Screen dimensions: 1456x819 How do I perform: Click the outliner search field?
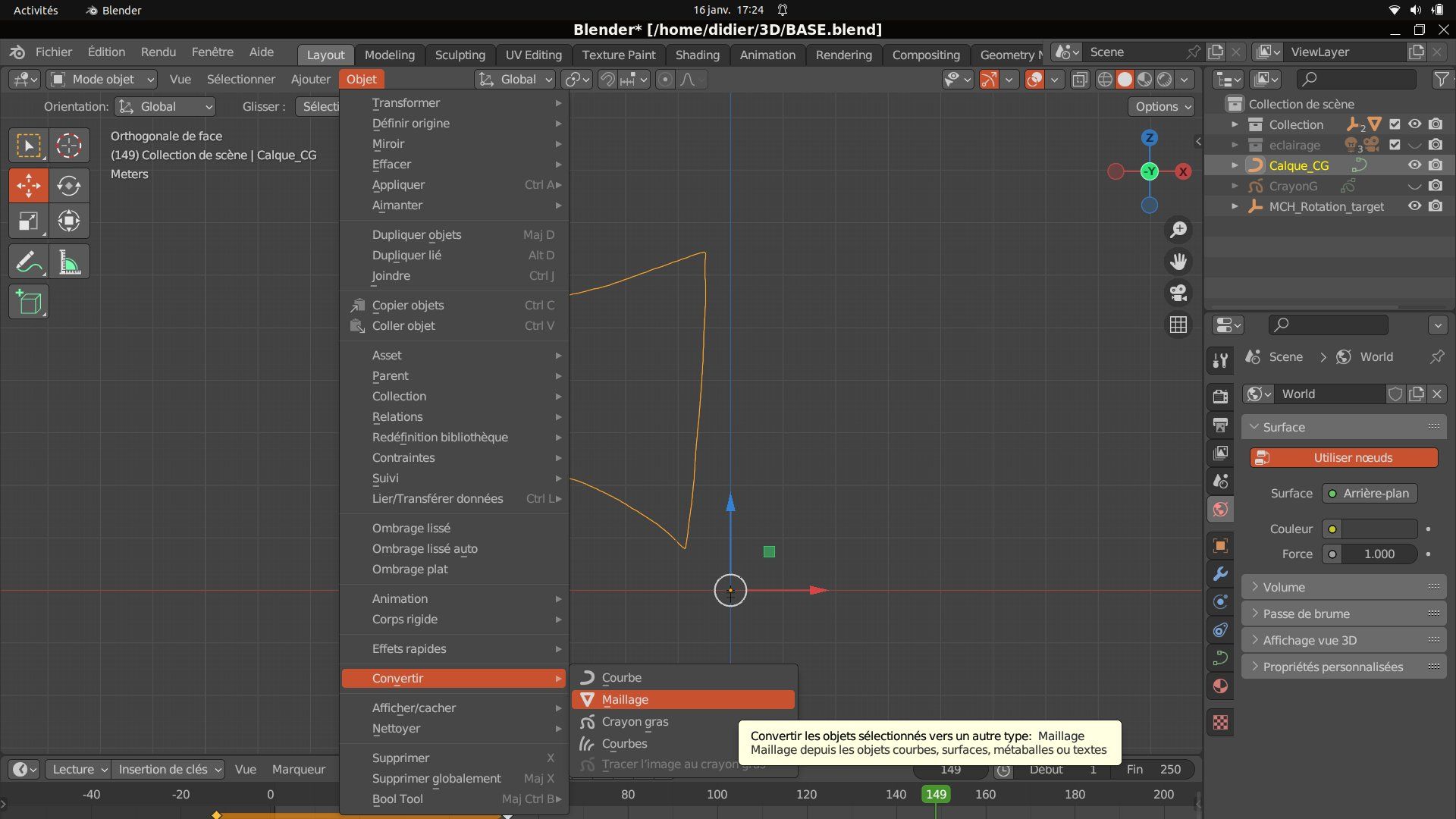click(x=1356, y=79)
